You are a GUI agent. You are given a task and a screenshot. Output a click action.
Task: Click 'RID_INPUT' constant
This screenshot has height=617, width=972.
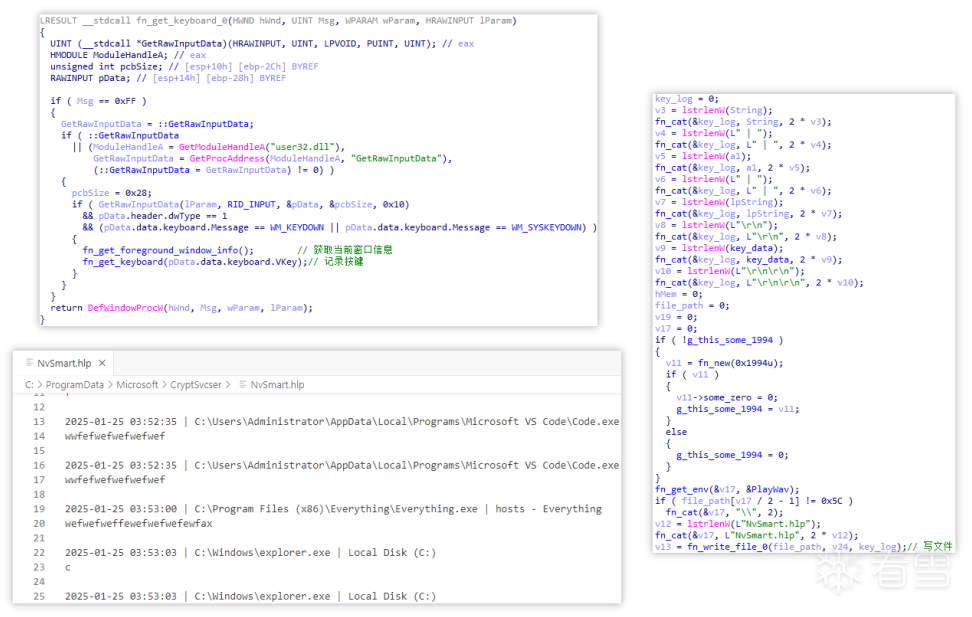[x=251, y=205]
